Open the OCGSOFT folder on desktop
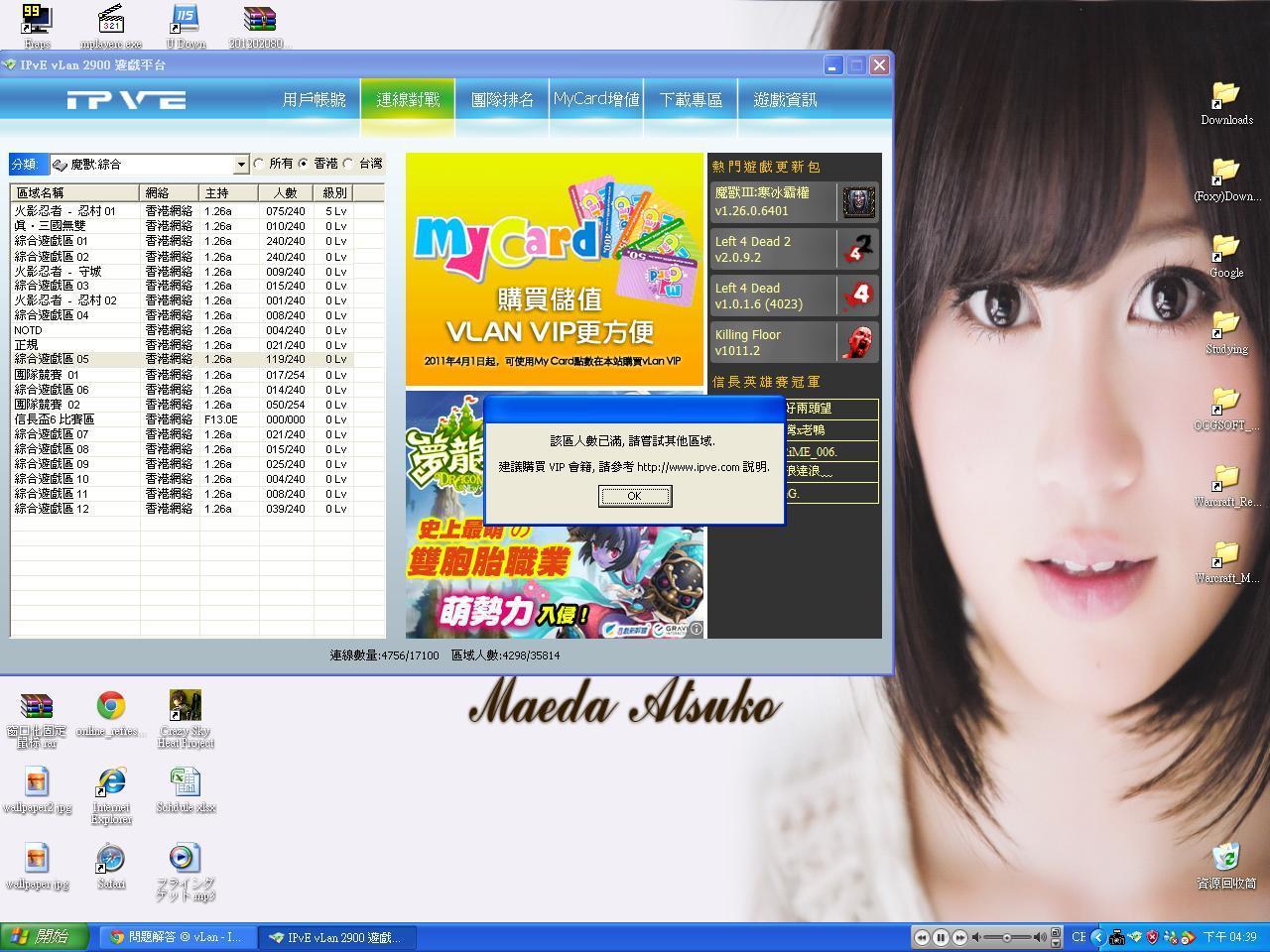Image resolution: width=1270 pixels, height=952 pixels. pyautogui.click(x=1226, y=409)
